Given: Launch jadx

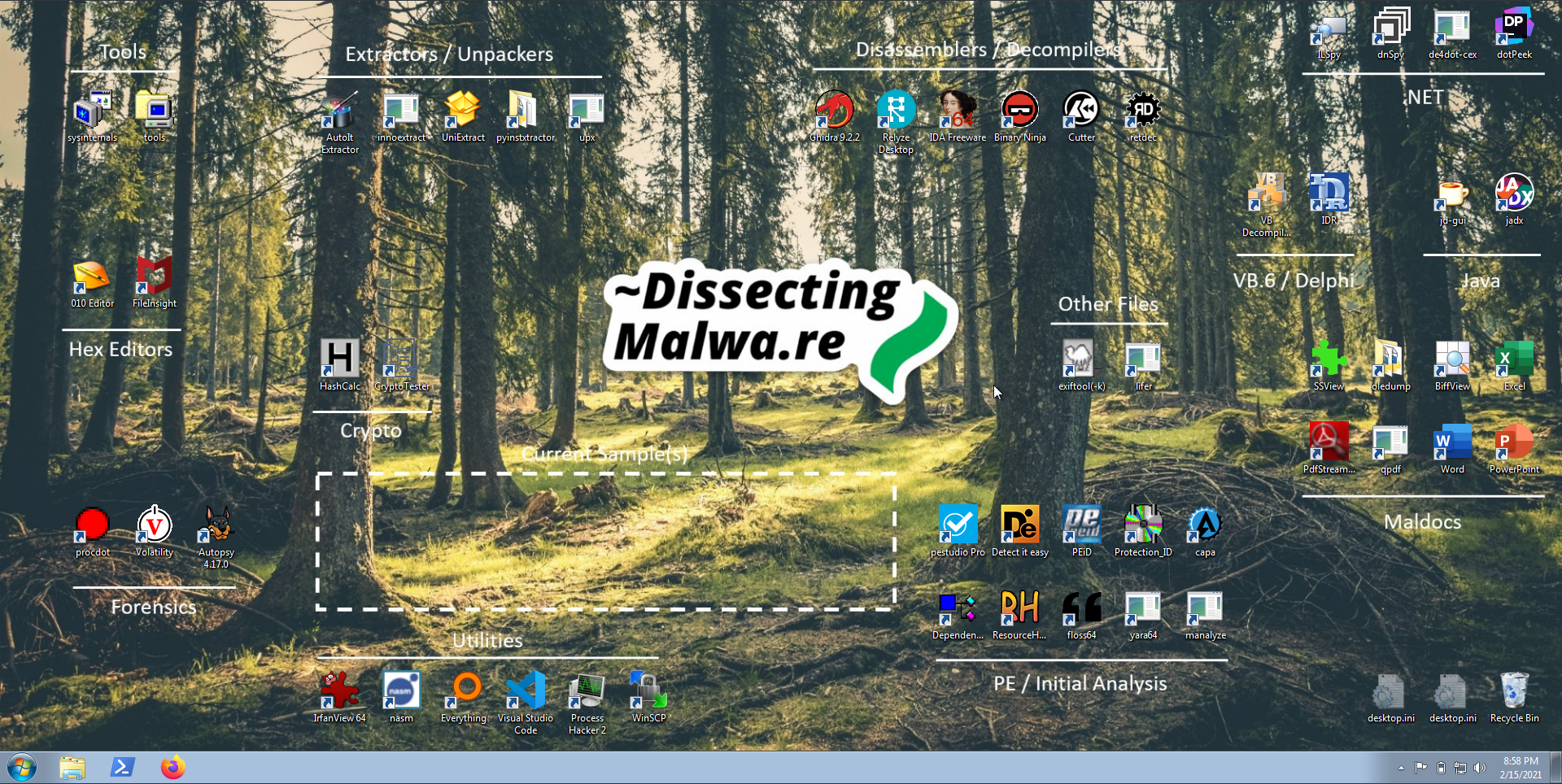Looking at the screenshot, I should click(x=1514, y=199).
